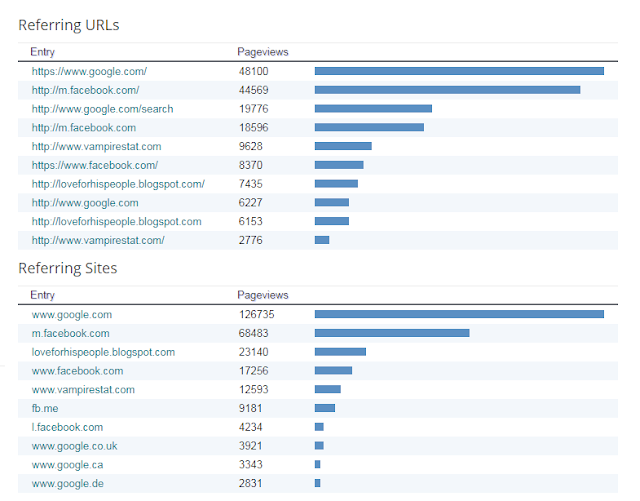The width and height of the screenshot is (640, 501).
Task: Click www.facebook.com referring site
Action: 78,371
